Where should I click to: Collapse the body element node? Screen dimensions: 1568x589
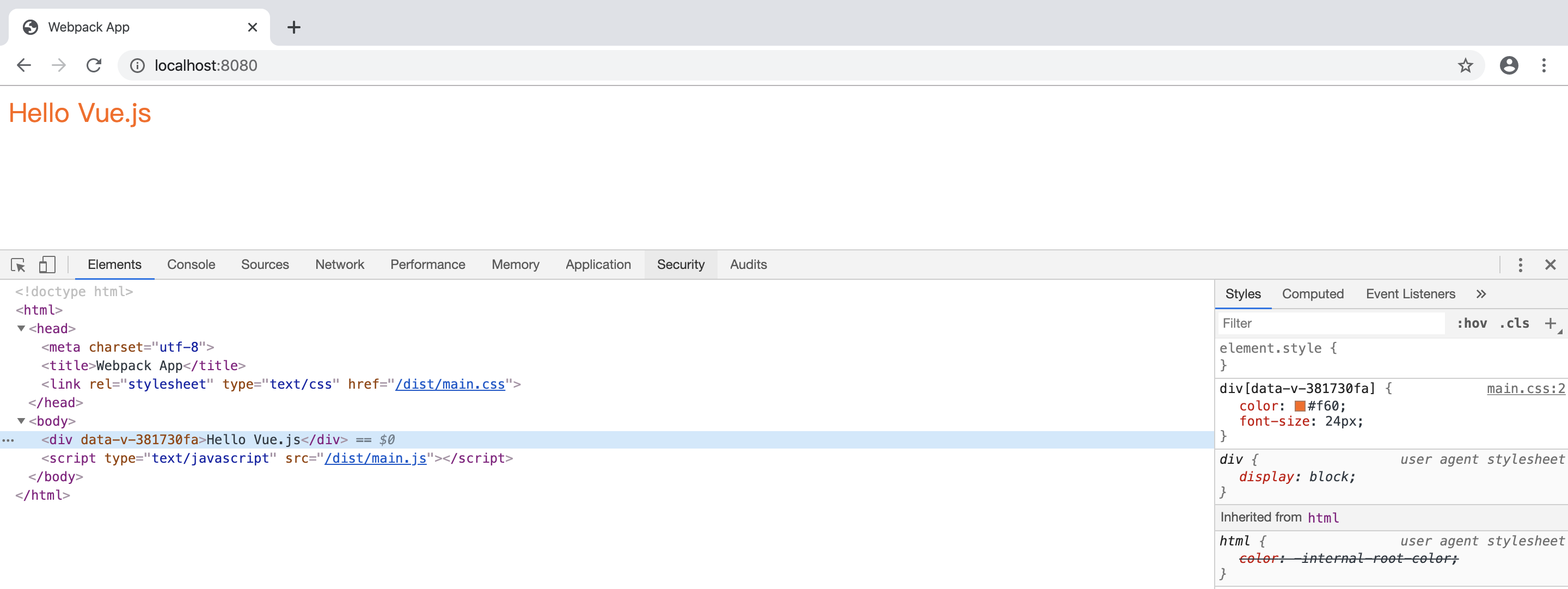(21, 421)
